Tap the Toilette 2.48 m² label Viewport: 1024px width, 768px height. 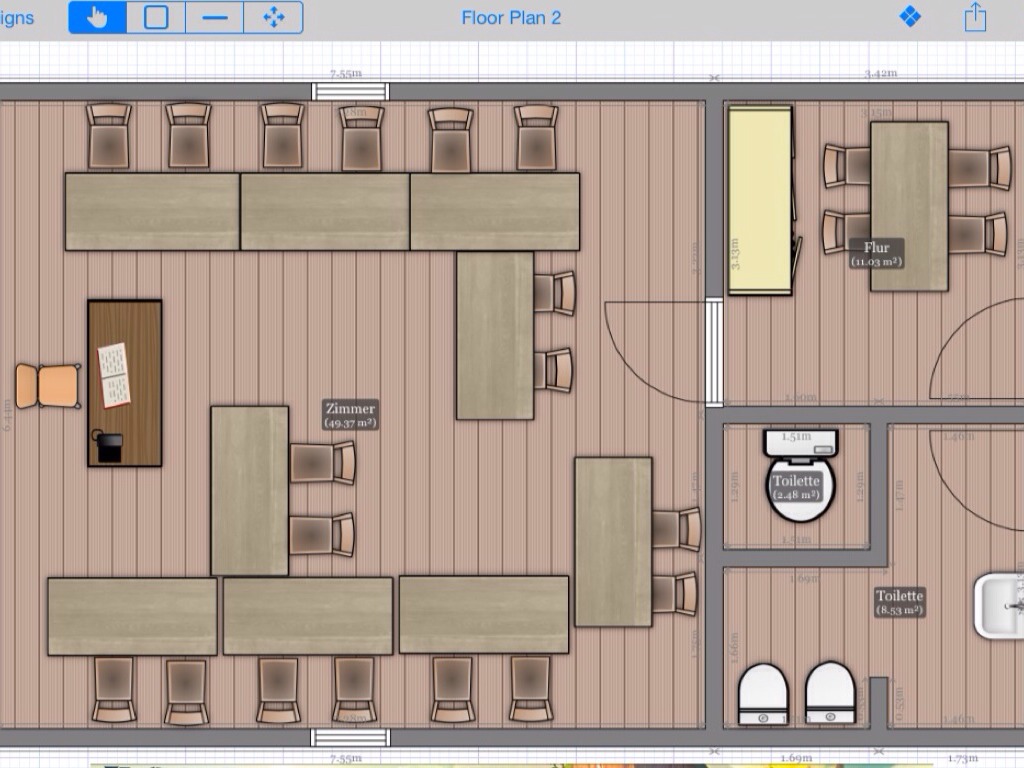click(x=796, y=487)
